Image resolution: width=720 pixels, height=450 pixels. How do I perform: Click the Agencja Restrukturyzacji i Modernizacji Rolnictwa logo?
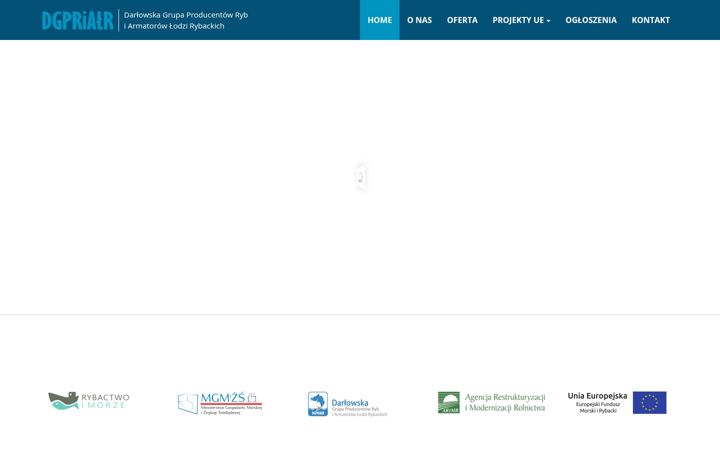[x=491, y=402]
